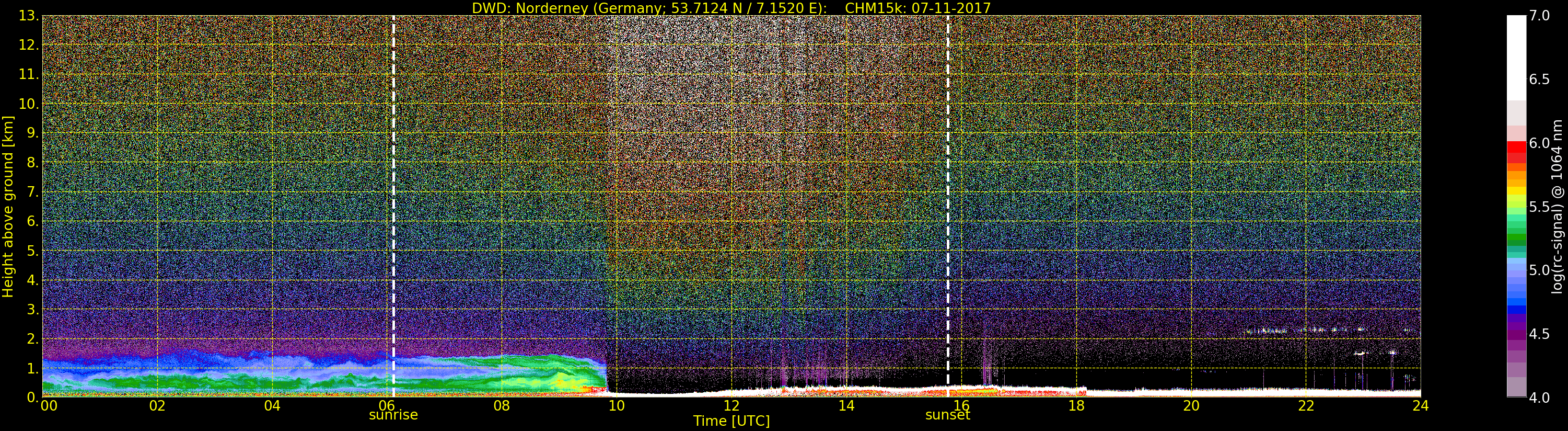The height and width of the screenshot is (431, 1568).
Task: Click the "sunrise" label below the axis
Action: point(393,415)
